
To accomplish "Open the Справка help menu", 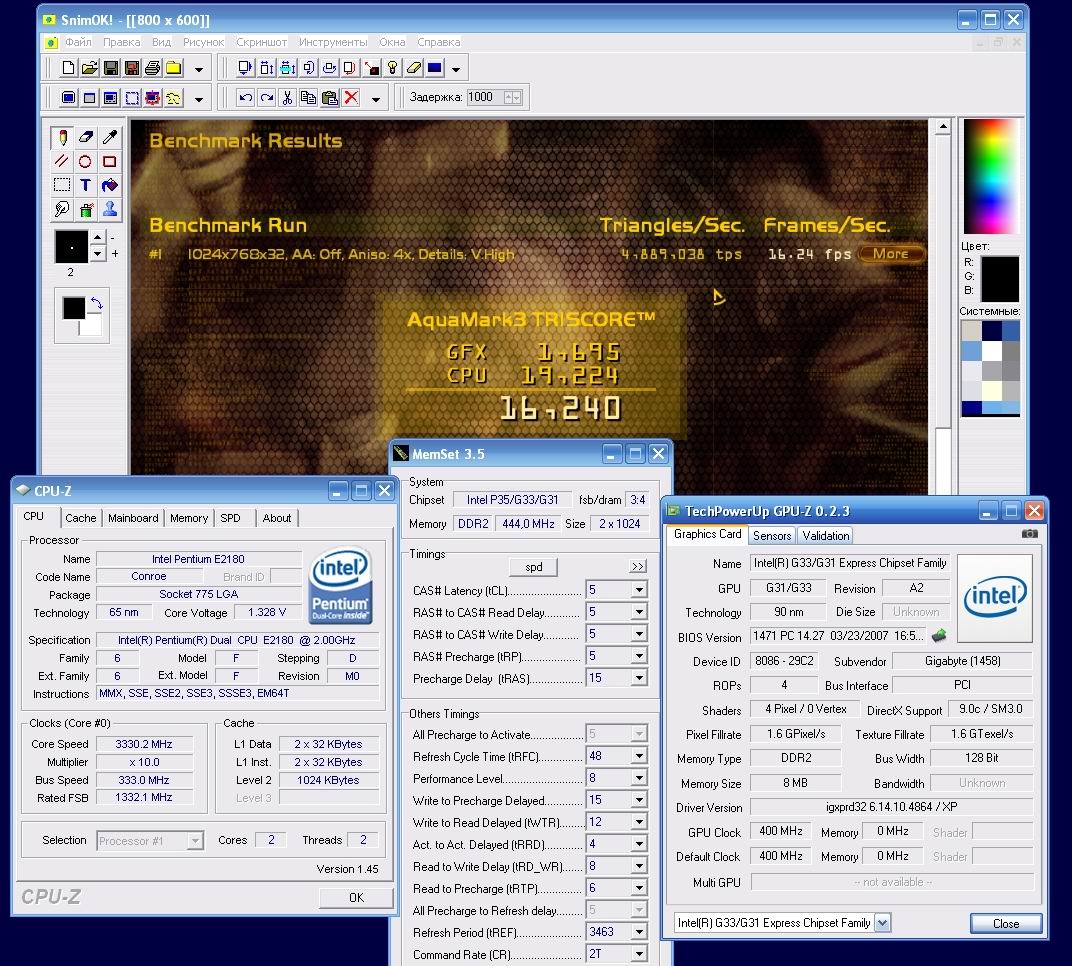I will (x=438, y=42).
